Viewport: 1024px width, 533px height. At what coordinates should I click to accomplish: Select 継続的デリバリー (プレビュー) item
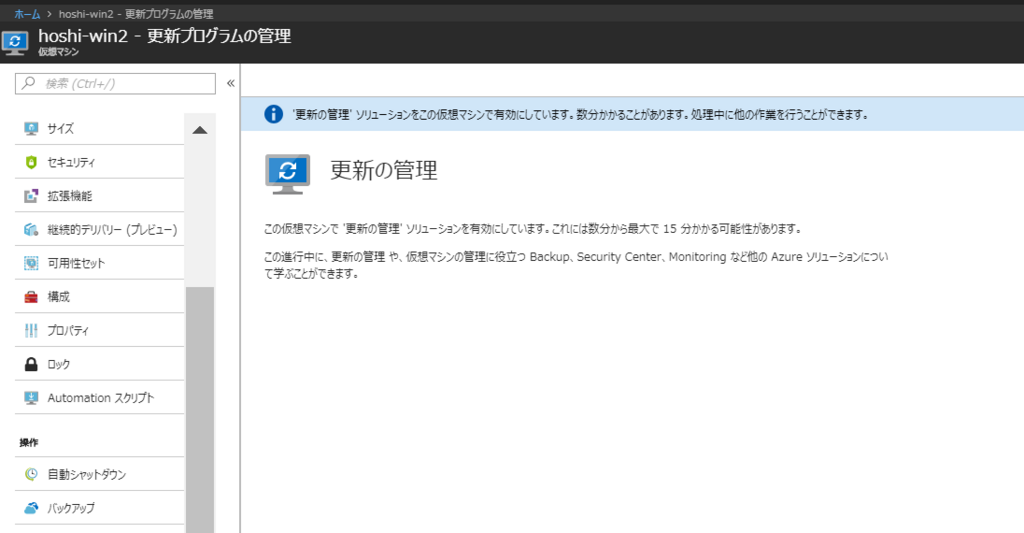99,230
